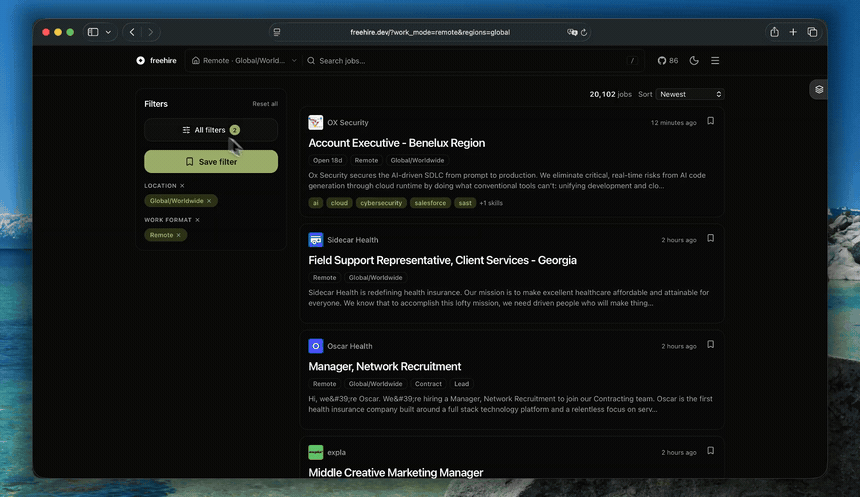Click the 12 minutes ago timestamp
This screenshot has height=497, width=860.
674,123
